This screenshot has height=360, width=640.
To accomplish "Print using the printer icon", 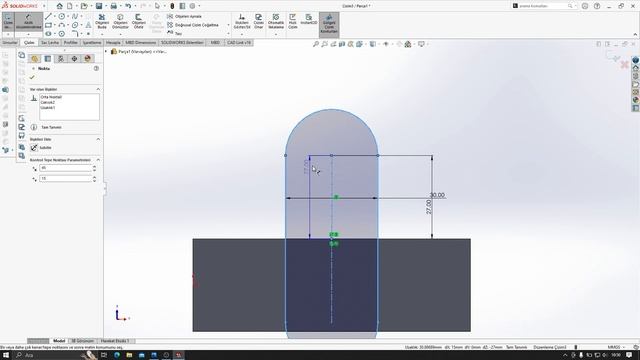I will 113,6.
